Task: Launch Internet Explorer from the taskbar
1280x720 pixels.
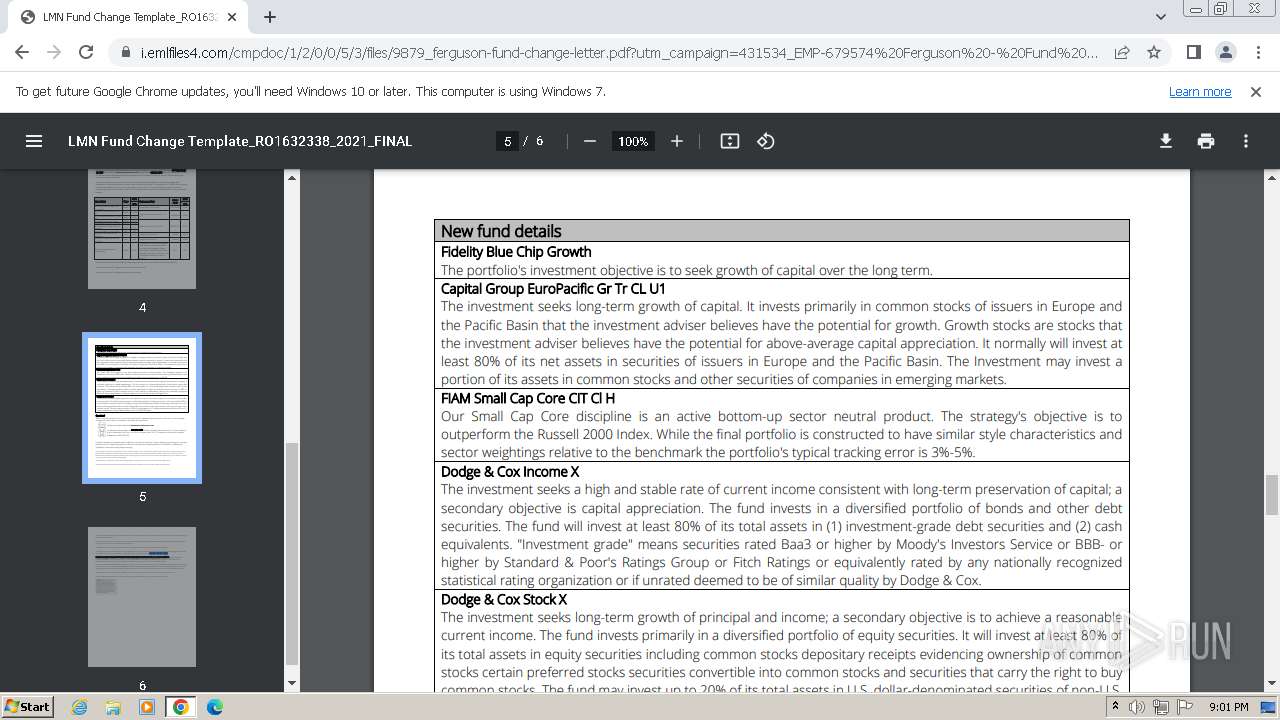Action: 80,707
